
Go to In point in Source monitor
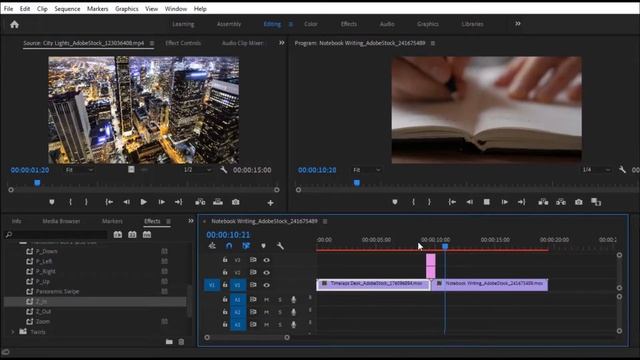click(109, 202)
